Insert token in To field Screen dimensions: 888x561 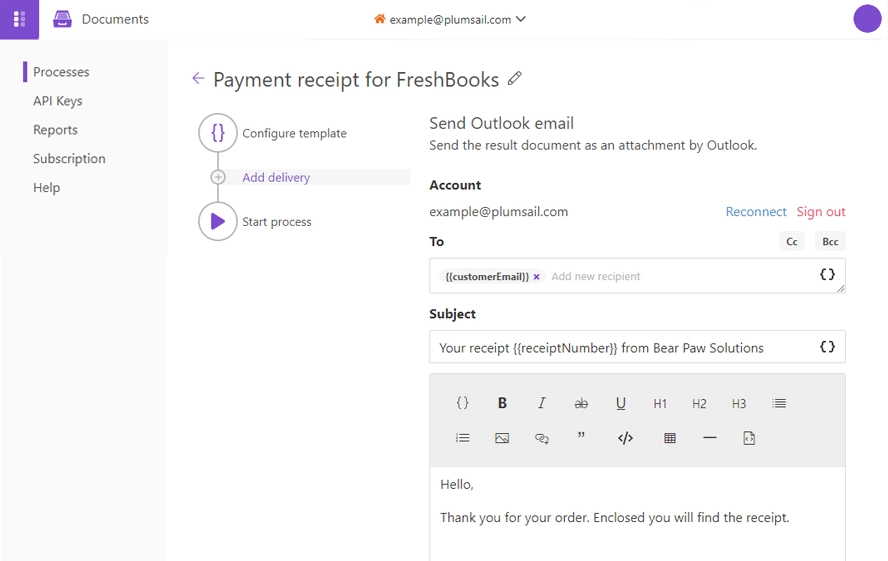[827, 275]
